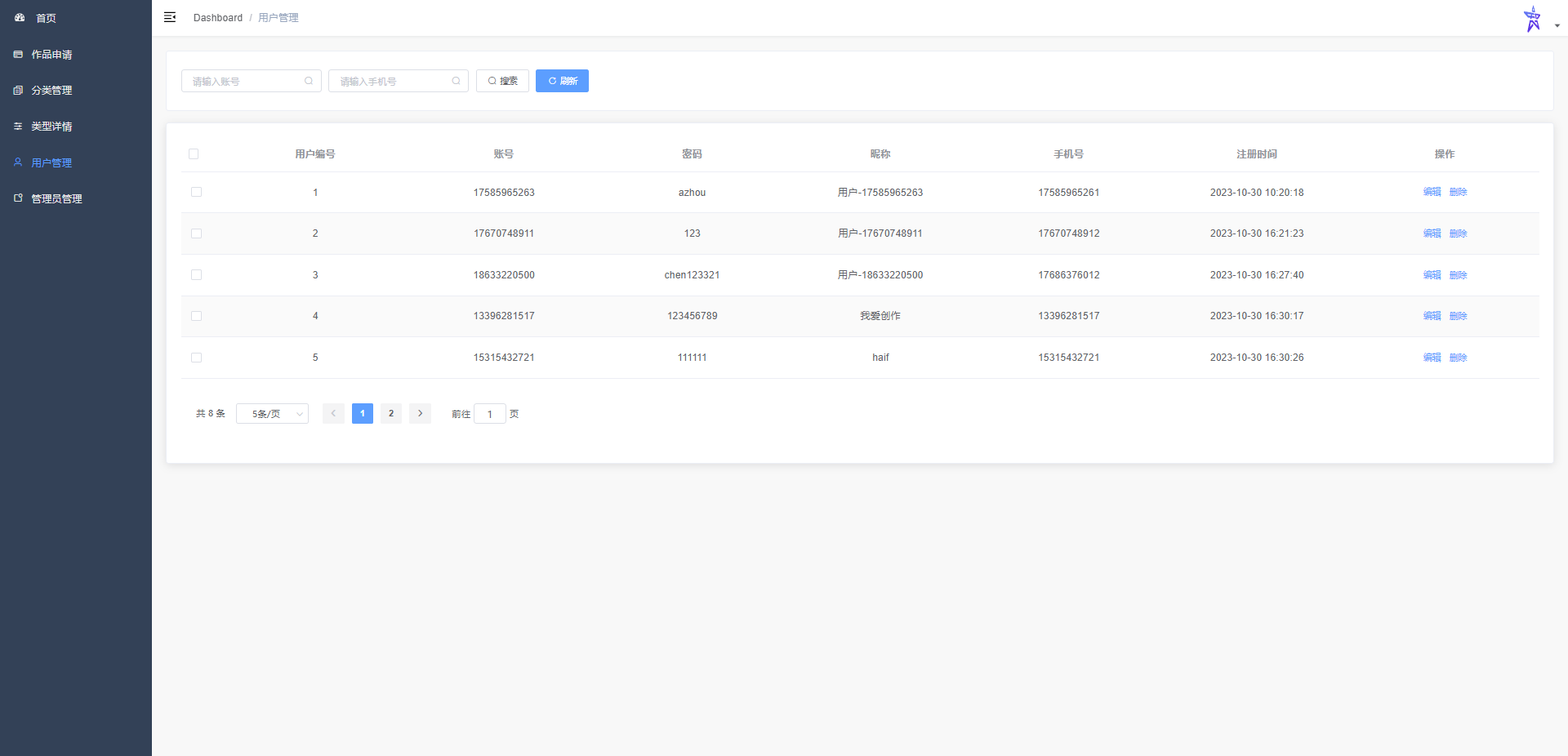
Task: Go to previous page arrow
Action: coord(333,414)
